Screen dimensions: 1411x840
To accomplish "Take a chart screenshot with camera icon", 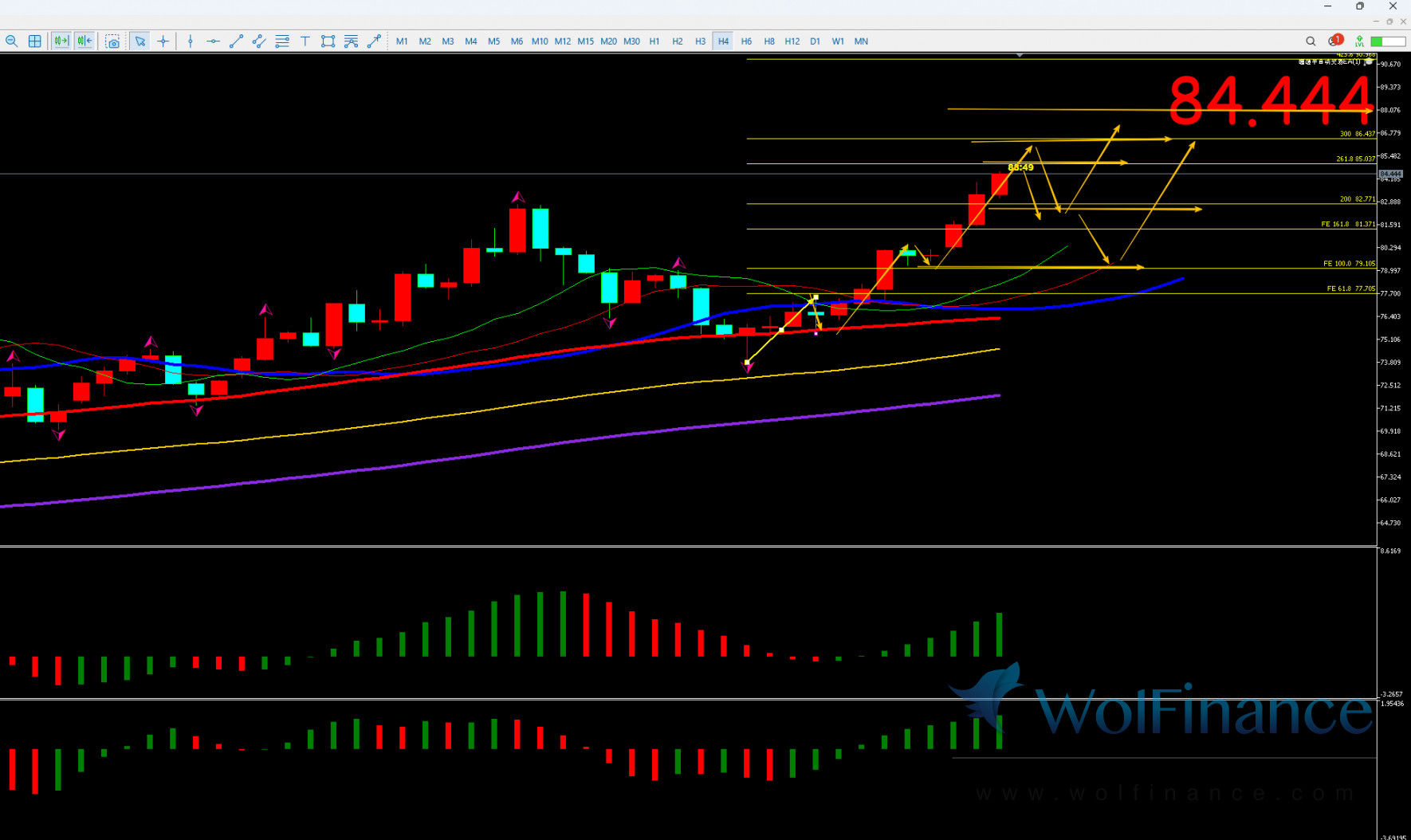I will point(112,41).
